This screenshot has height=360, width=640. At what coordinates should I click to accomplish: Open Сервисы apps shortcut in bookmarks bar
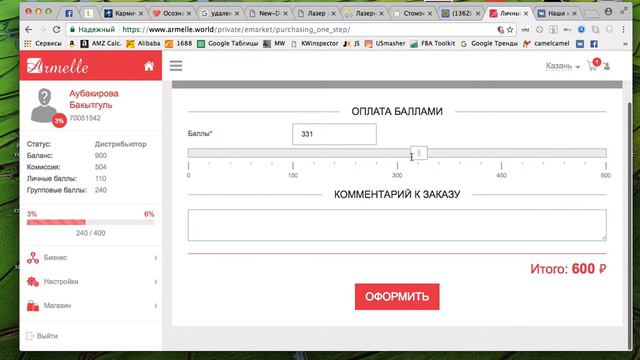click(x=43, y=43)
